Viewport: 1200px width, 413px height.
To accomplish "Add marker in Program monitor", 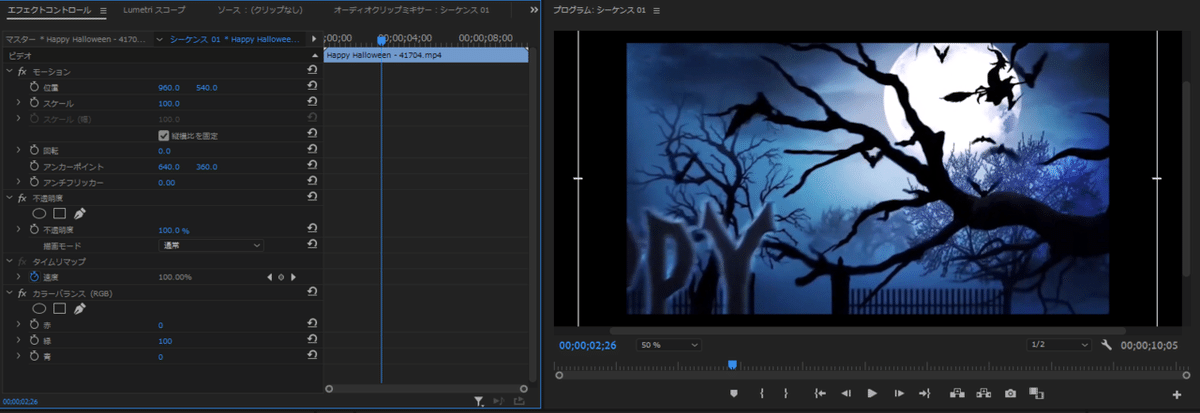I will click(733, 394).
